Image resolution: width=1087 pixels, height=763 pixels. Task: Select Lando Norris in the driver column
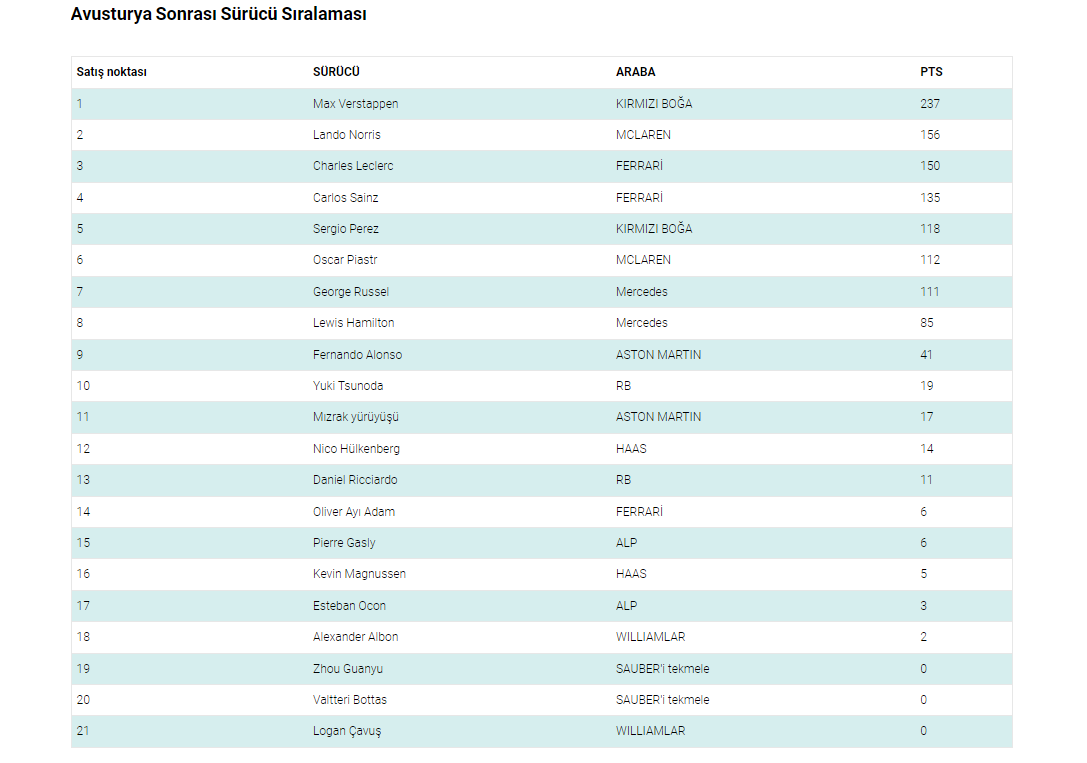[x=346, y=135]
